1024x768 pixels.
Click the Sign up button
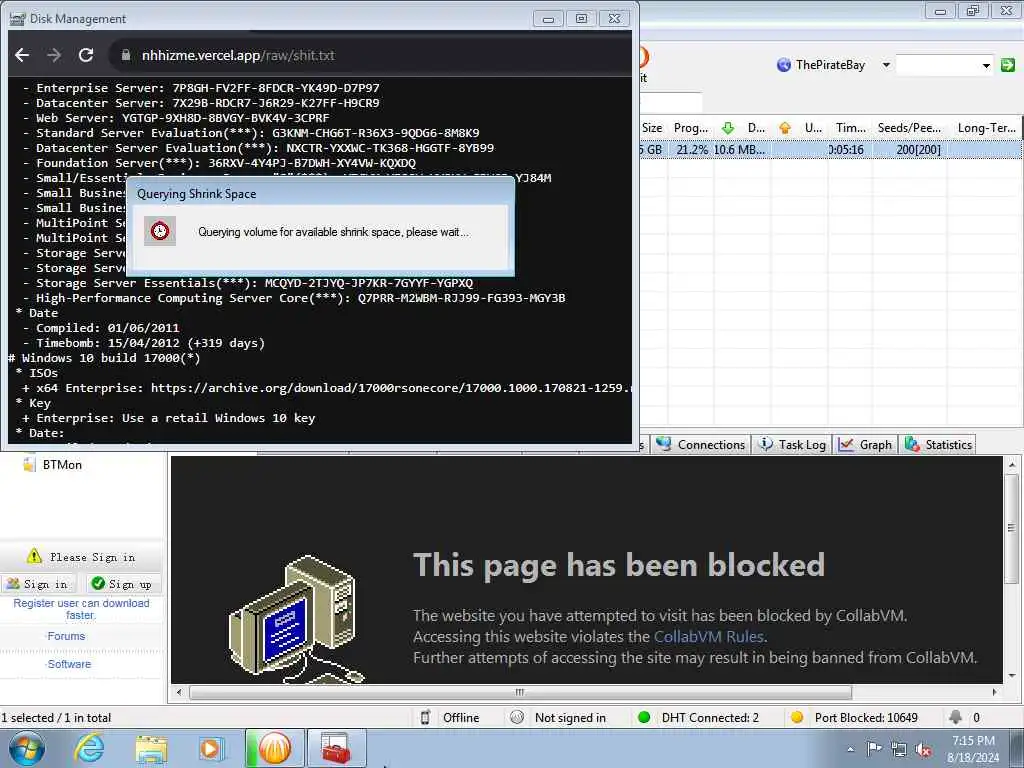(122, 584)
